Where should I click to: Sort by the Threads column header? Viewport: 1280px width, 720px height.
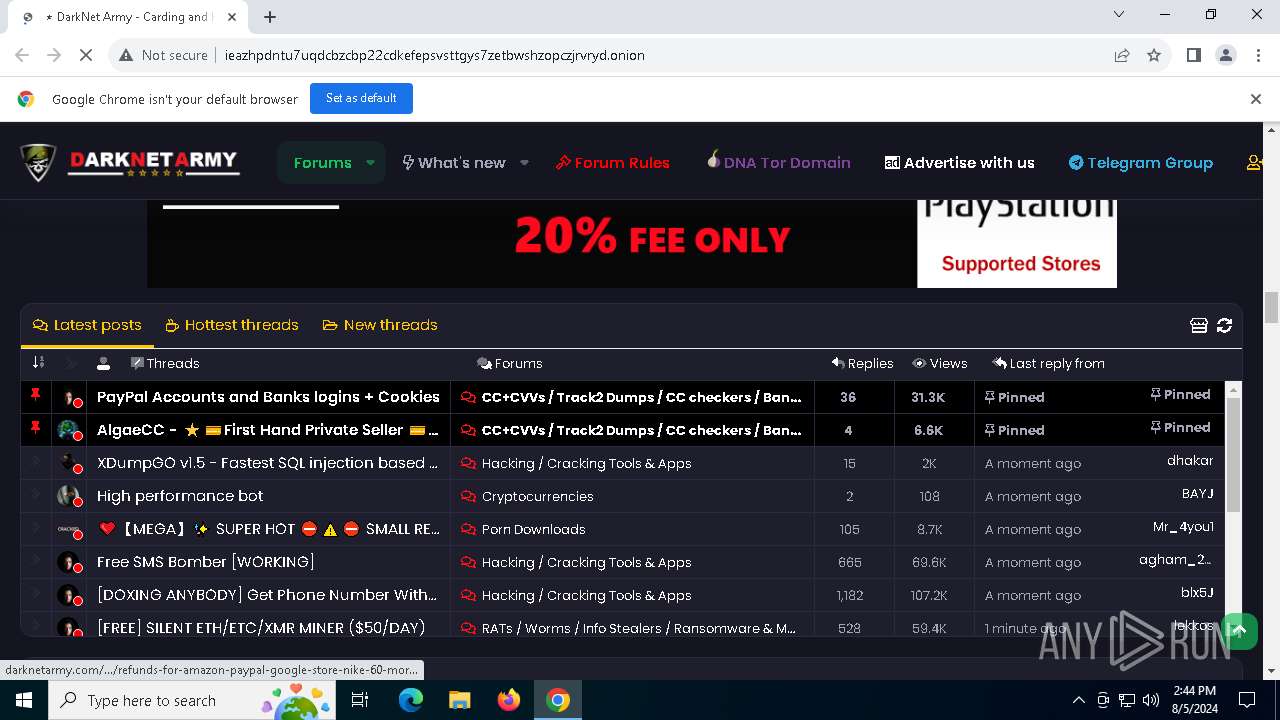165,363
